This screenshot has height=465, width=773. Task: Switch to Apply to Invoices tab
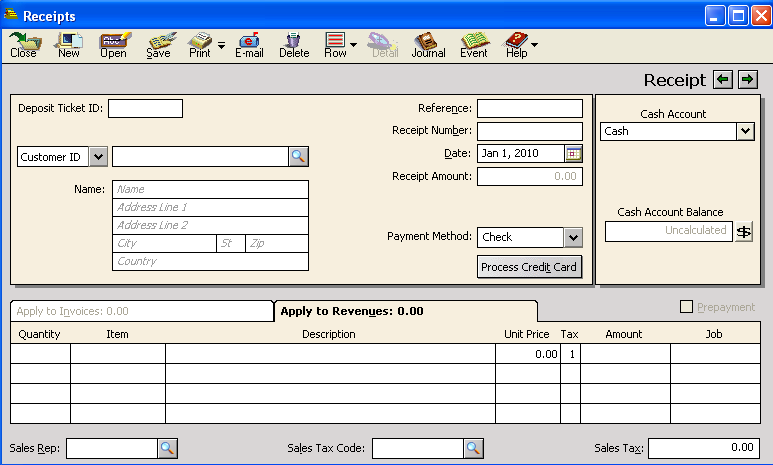(141, 311)
